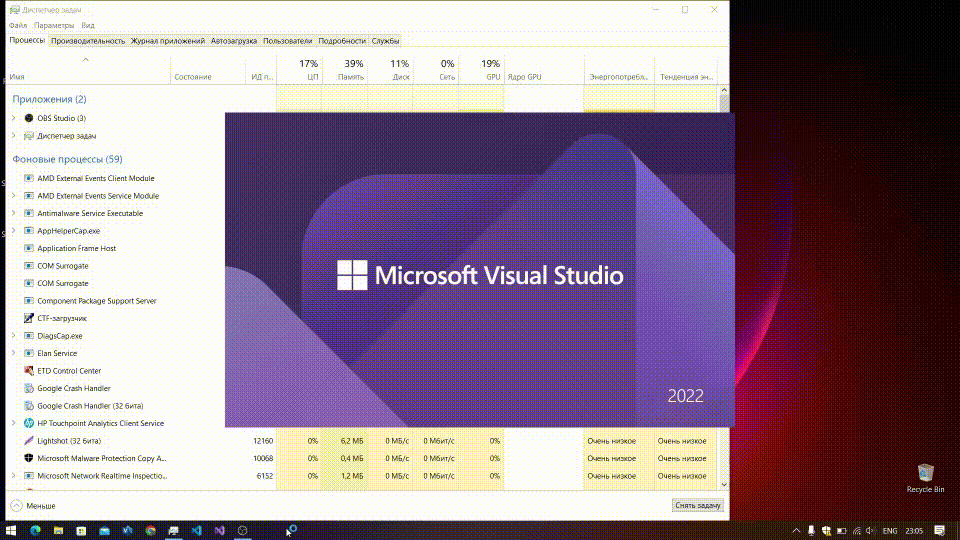Sort by the ЦП column header
Viewport: 960px width, 540px height.
coord(299,70)
